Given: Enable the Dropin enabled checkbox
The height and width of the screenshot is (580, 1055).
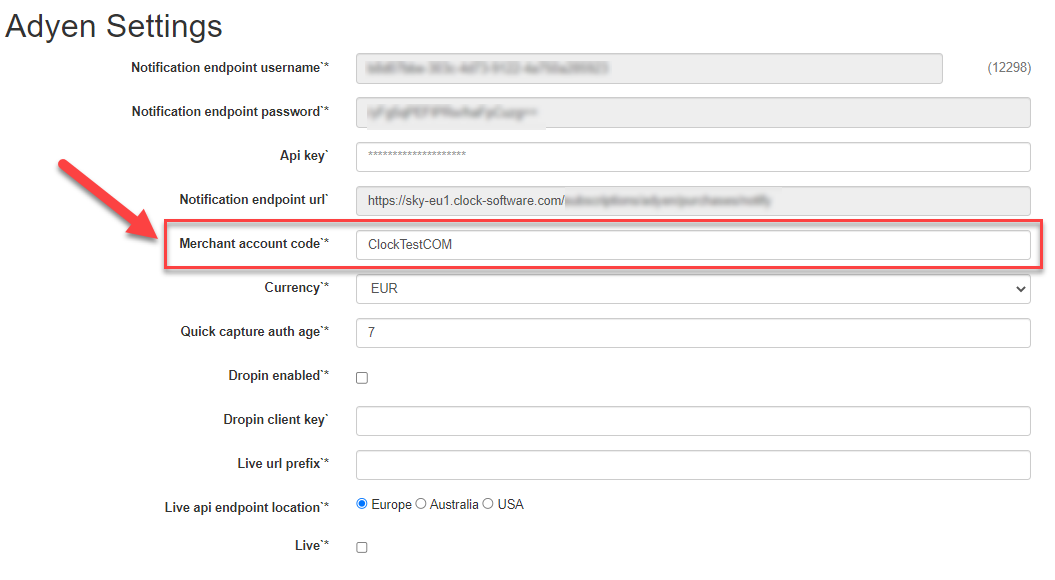Looking at the screenshot, I should pos(361,377).
